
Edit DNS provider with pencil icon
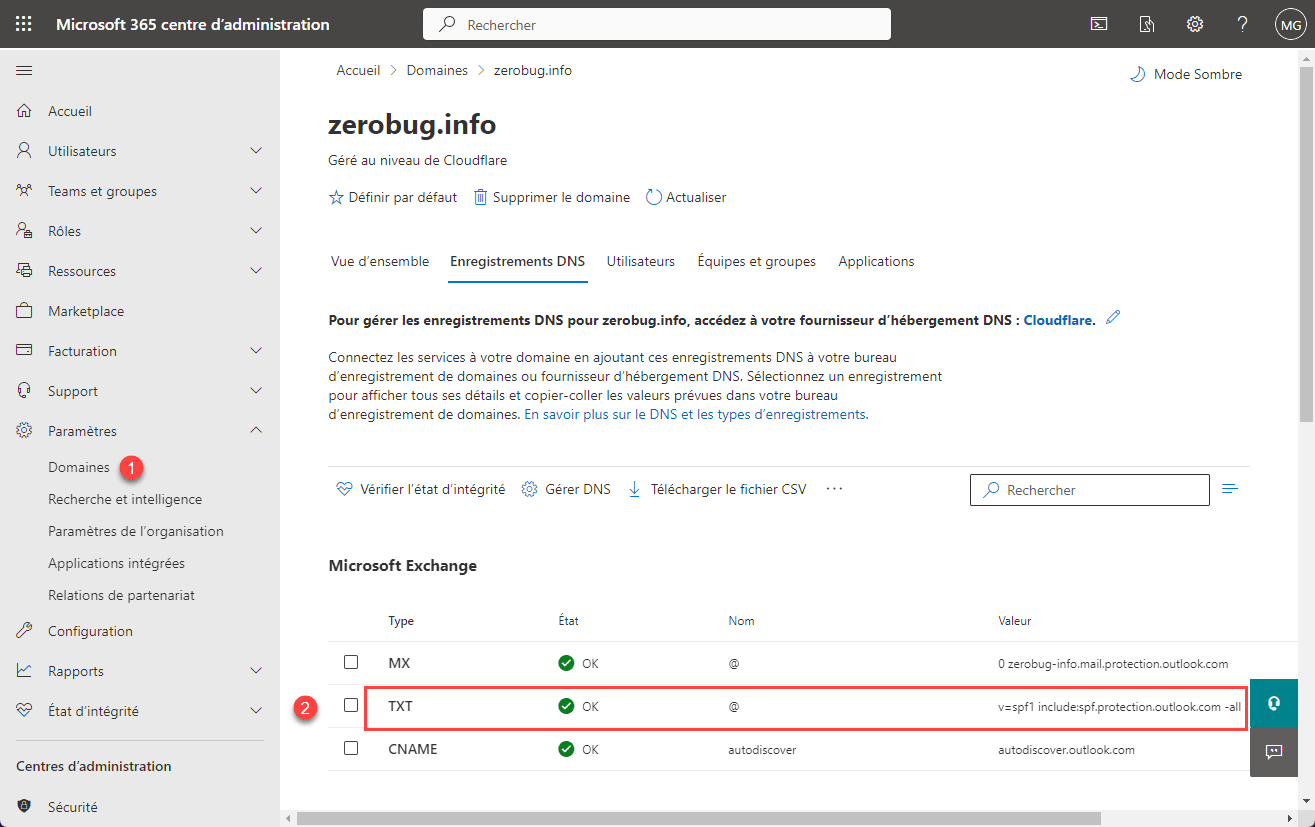point(1113,318)
